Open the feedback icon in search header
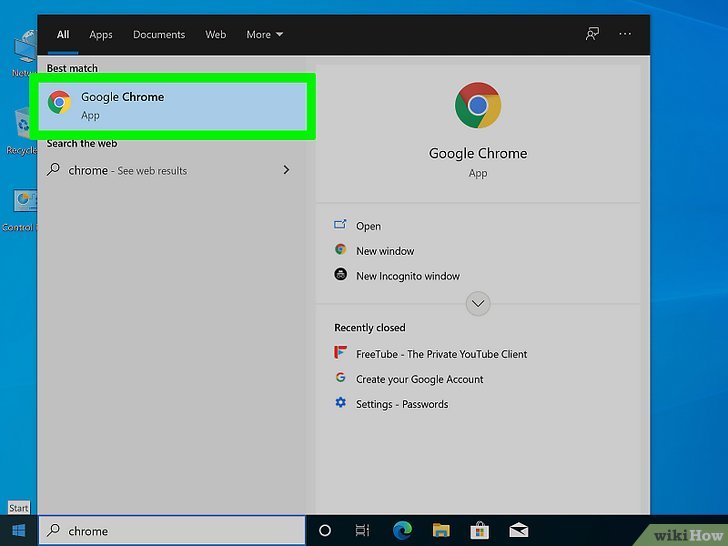The image size is (728, 546). (x=592, y=34)
